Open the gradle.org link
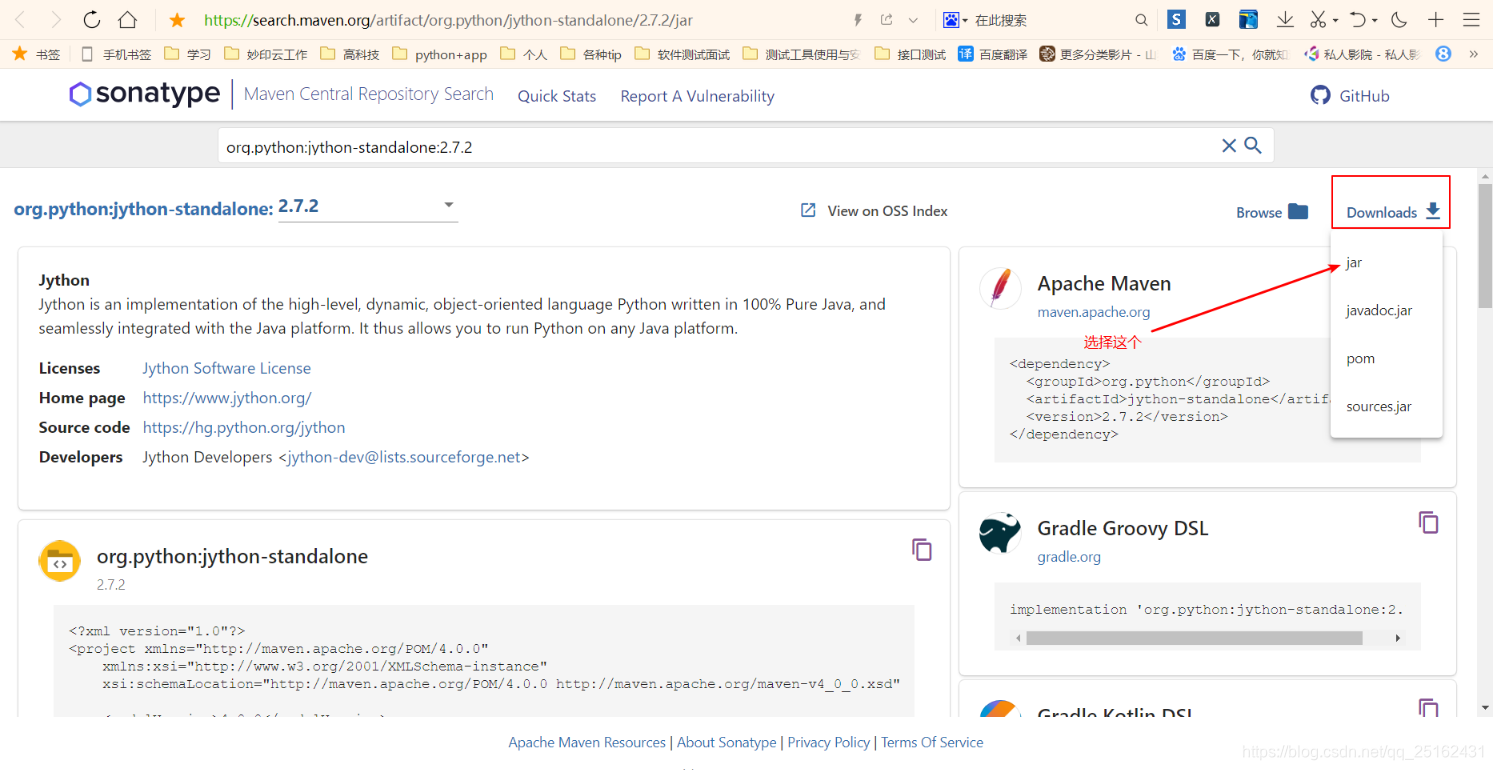The height and width of the screenshot is (770, 1493). 1069,557
